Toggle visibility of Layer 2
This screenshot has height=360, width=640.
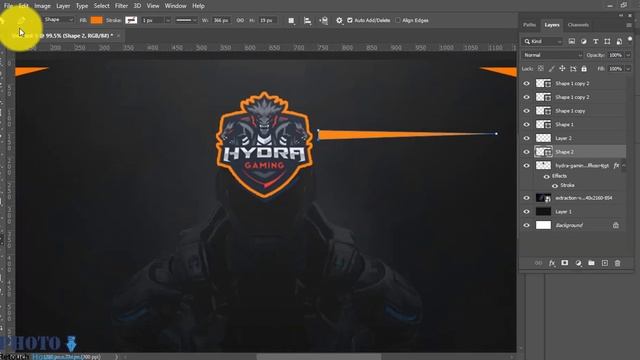(527, 138)
